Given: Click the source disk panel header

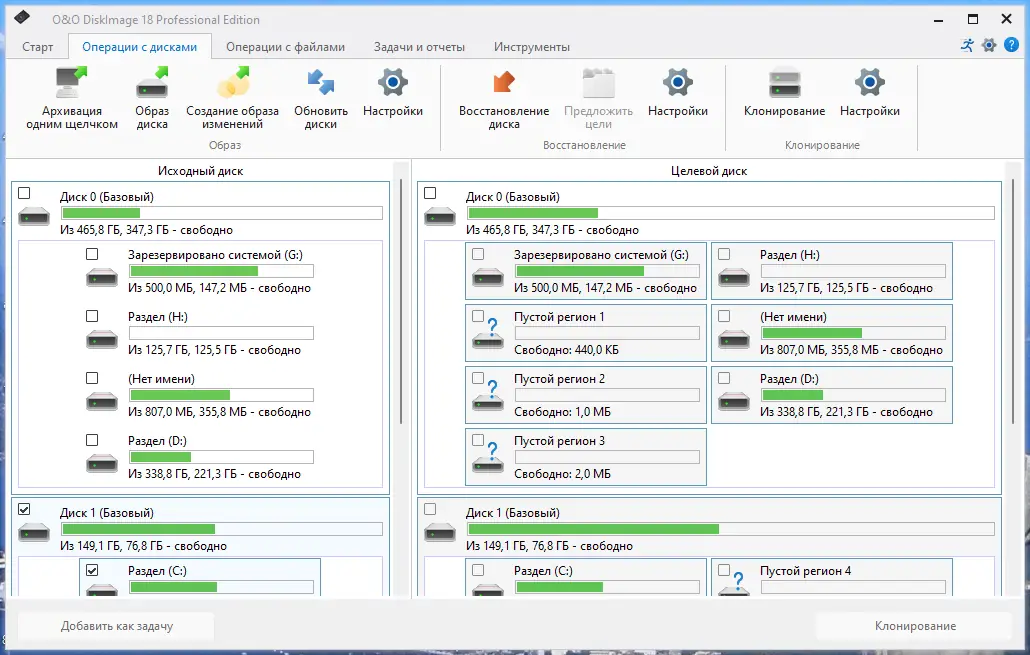Looking at the screenshot, I should point(200,171).
